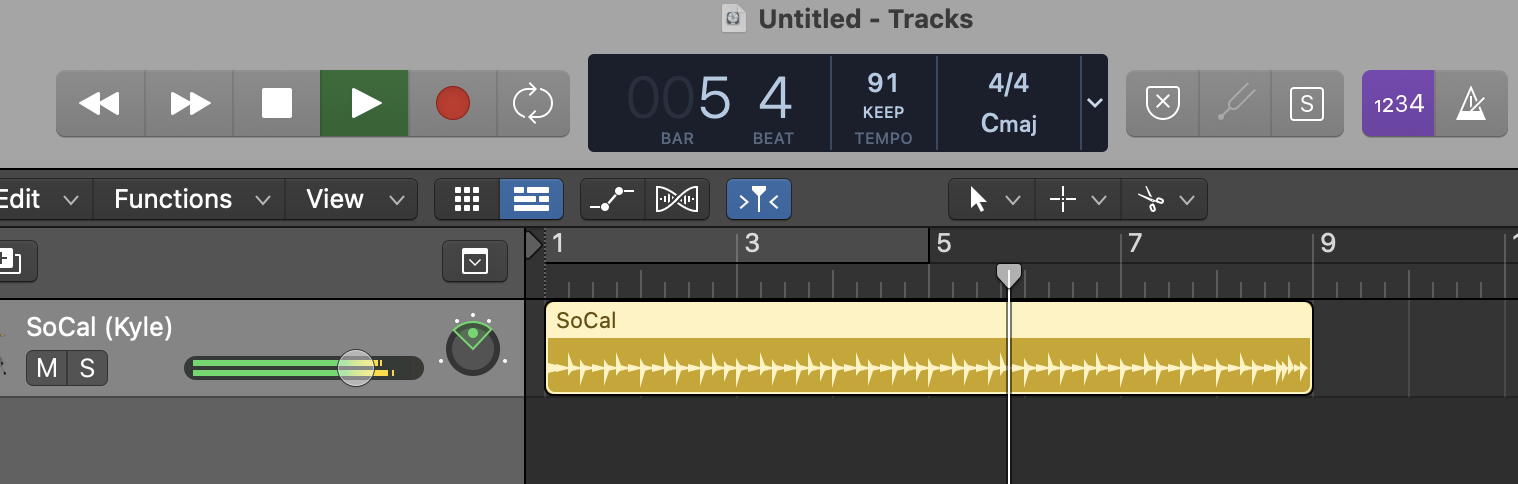The image size is (1518, 484).
Task: Open the Global Tracks disclosure button
Action: click(x=474, y=262)
